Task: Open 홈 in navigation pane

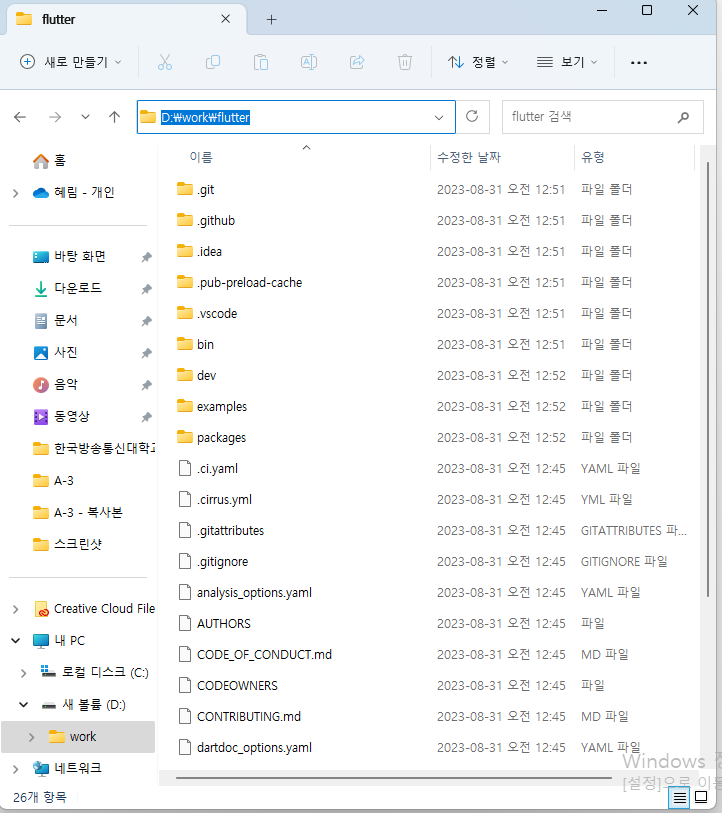Action: point(49,161)
